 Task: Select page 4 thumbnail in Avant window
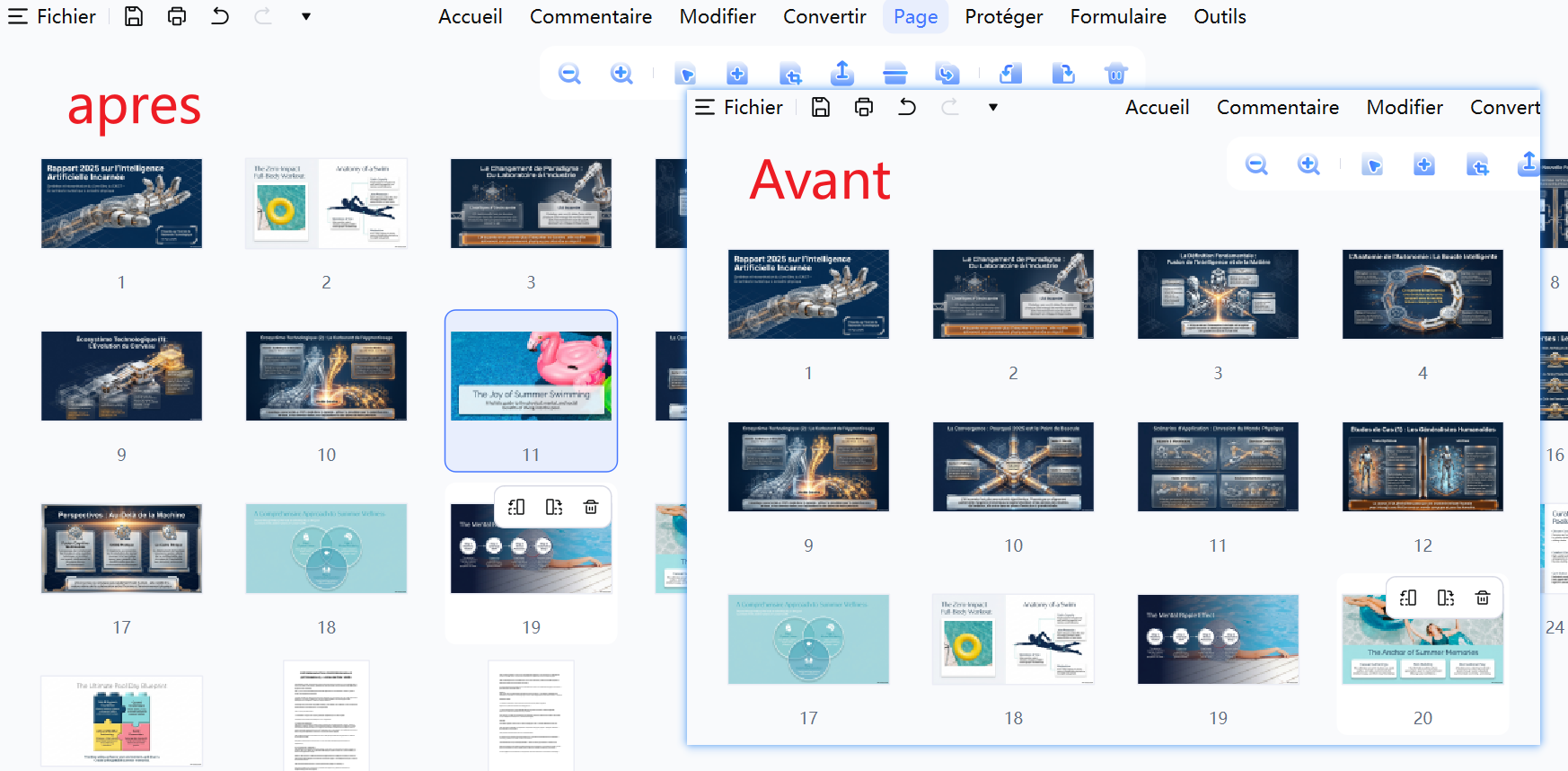coord(1423,294)
